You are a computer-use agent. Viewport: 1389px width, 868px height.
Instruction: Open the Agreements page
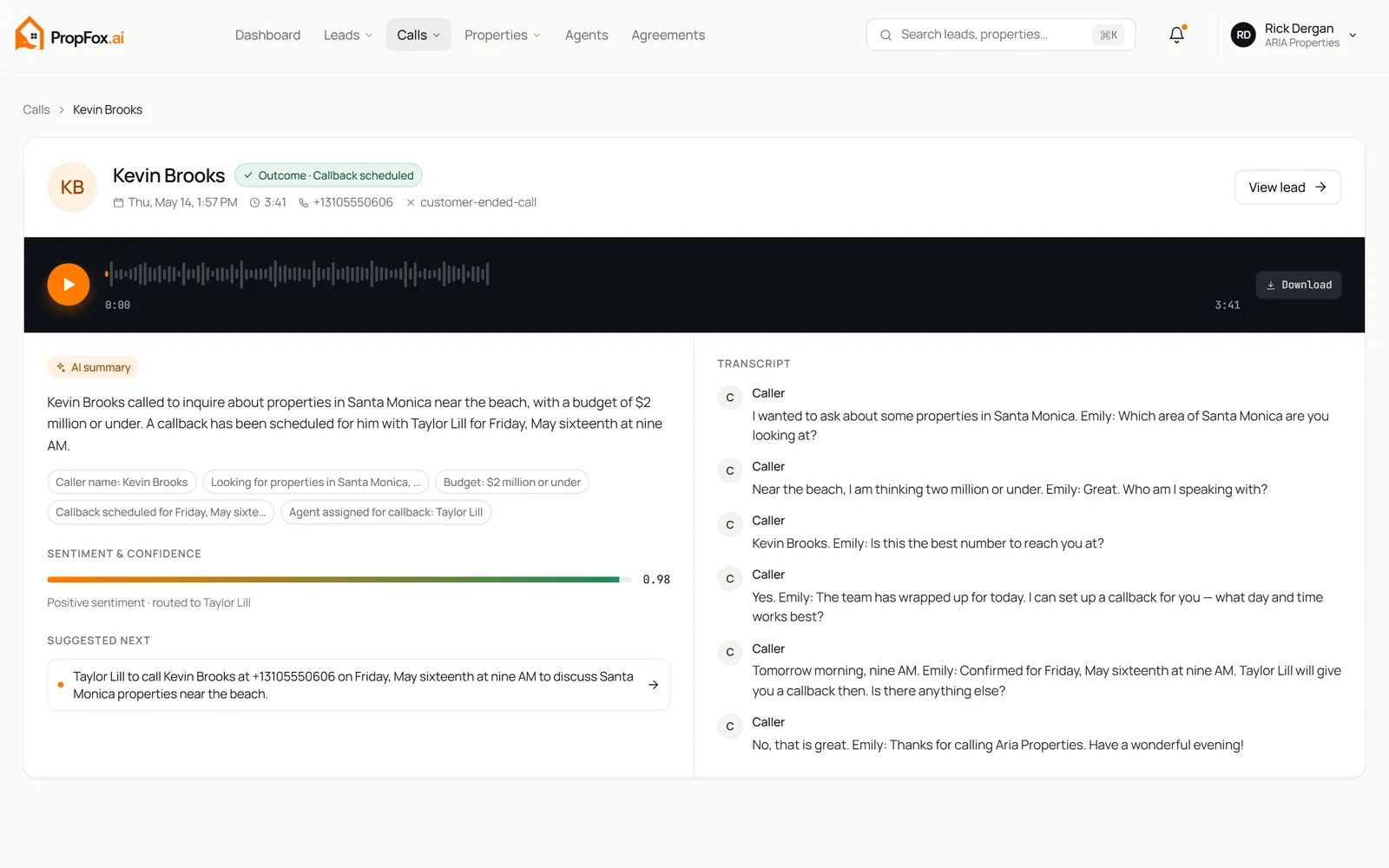tap(668, 35)
